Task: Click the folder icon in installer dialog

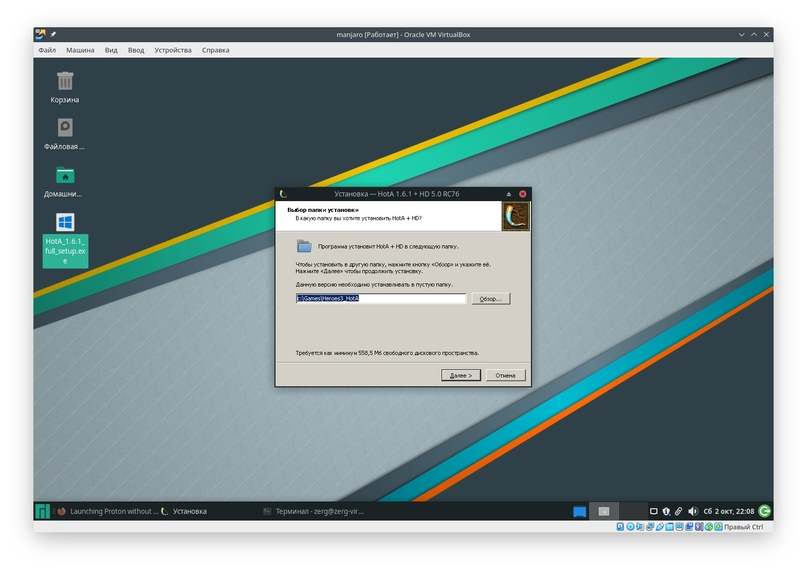Action: tap(304, 246)
